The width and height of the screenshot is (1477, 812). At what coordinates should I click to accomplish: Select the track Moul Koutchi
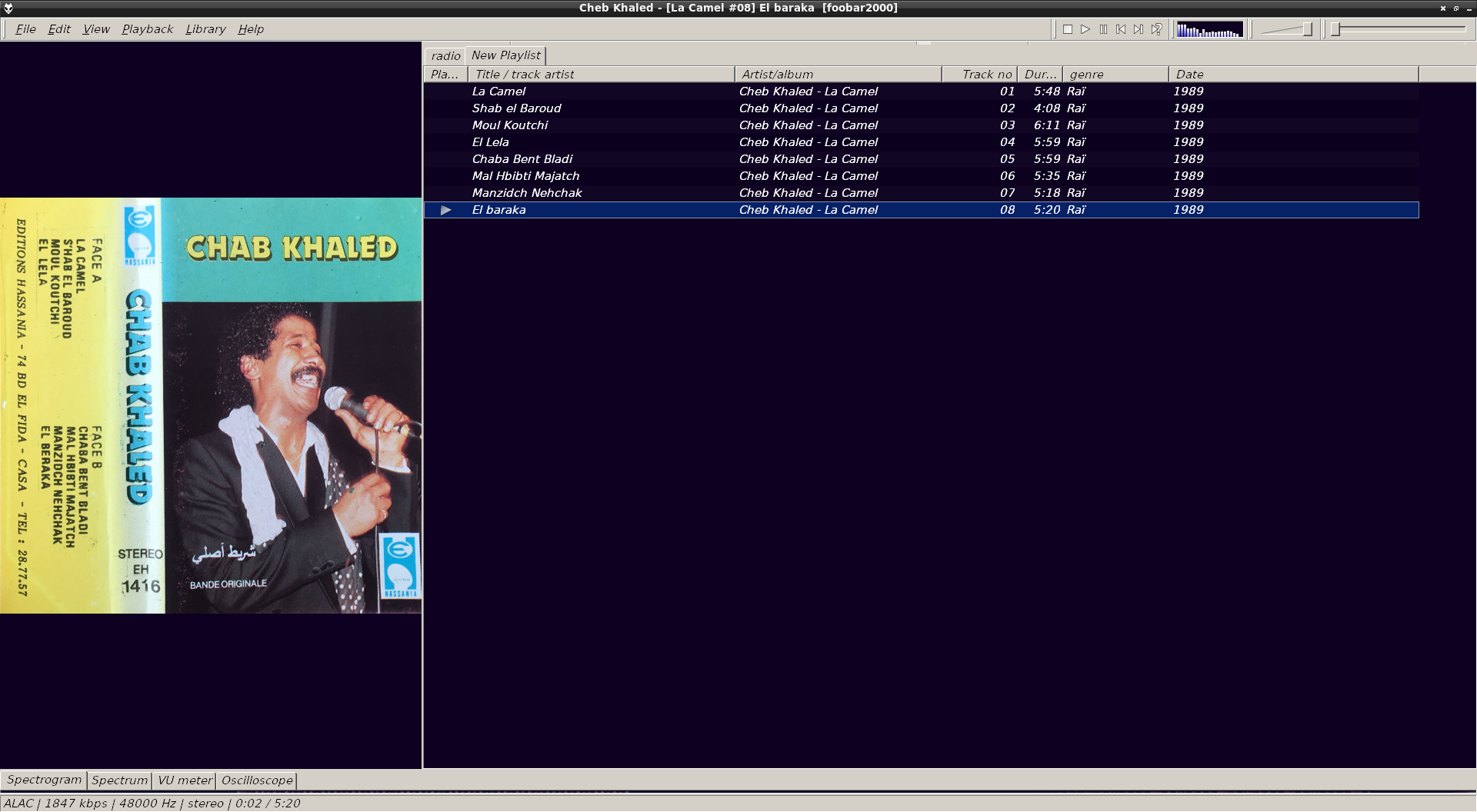(x=921, y=125)
